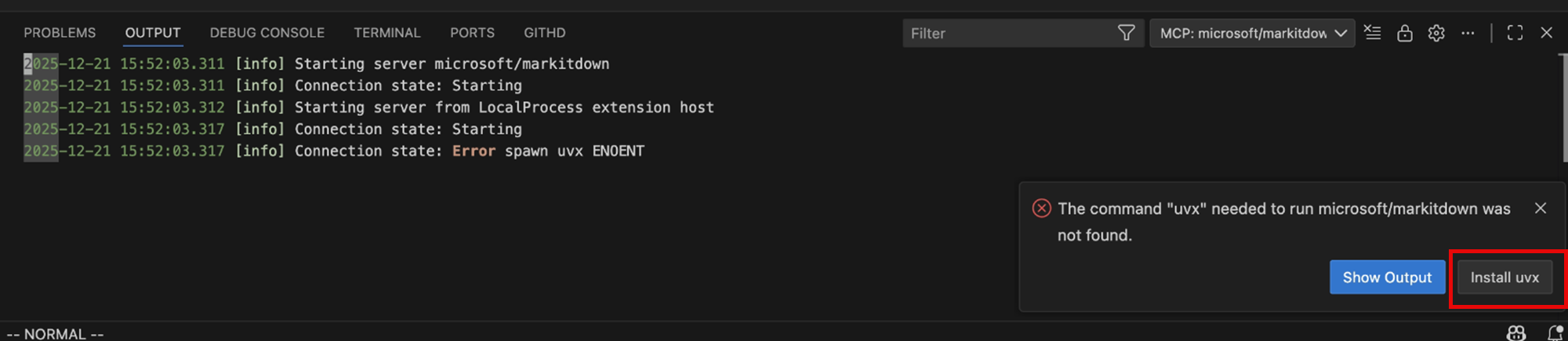Open the more actions ellipsis menu

click(x=1468, y=33)
